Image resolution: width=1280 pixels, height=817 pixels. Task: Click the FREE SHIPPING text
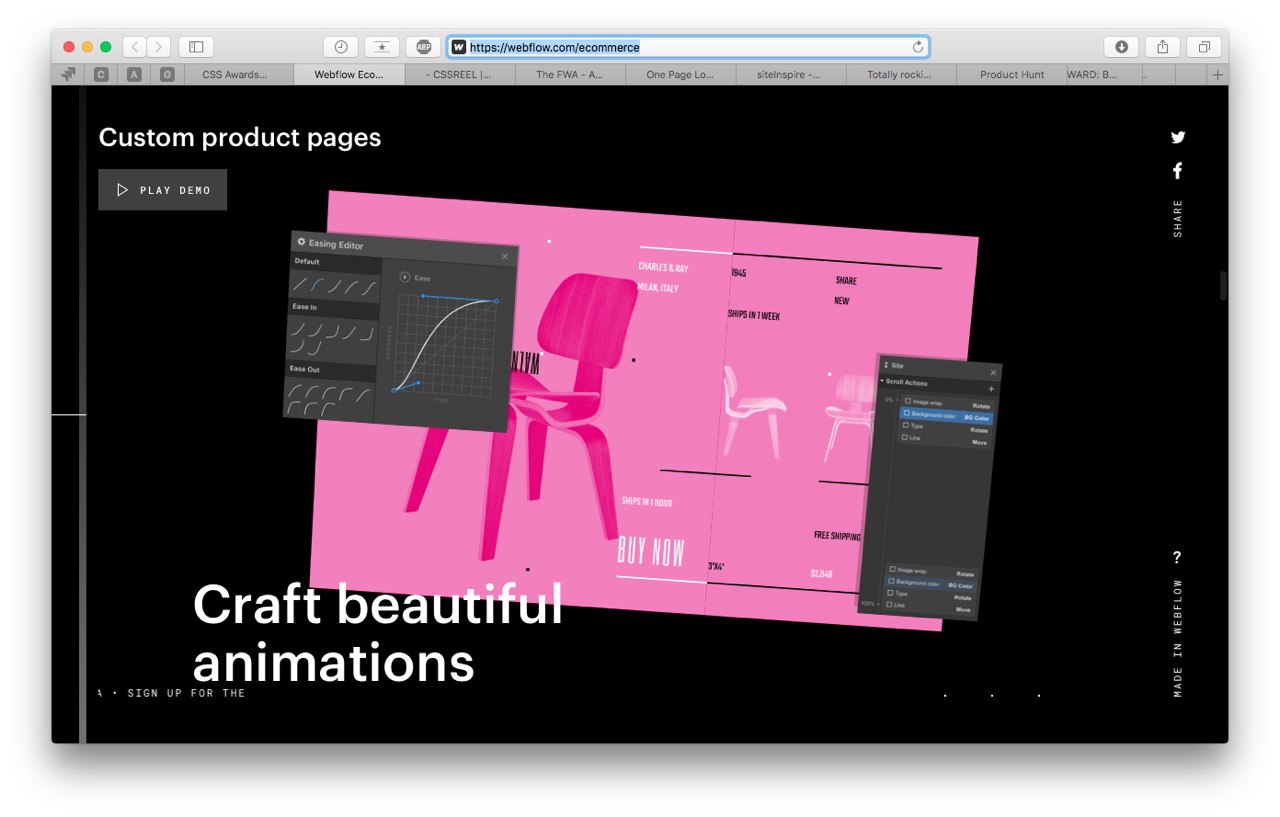tap(837, 536)
